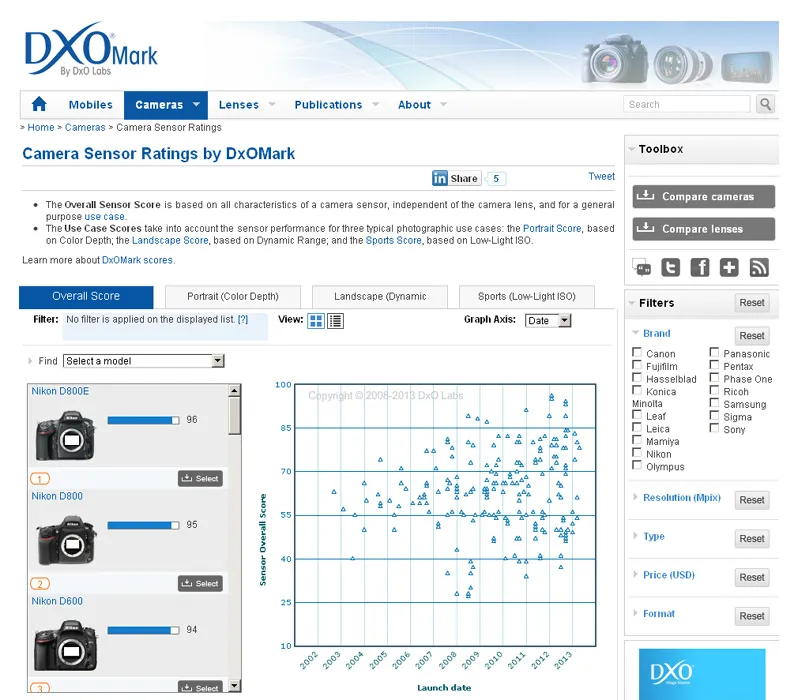Open the Select a model dropdown
Viewport: 800px width, 700px height.
pos(144,361)
